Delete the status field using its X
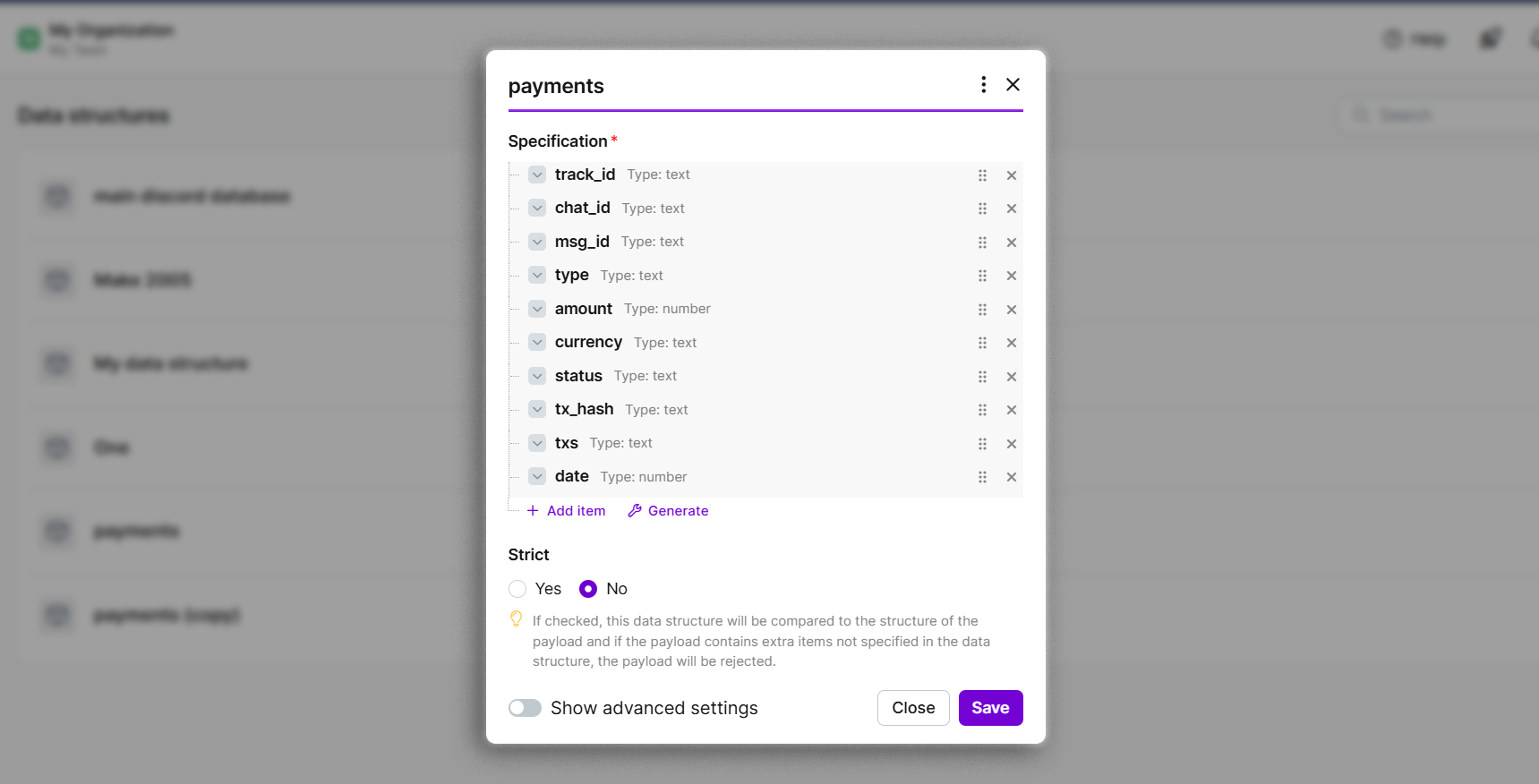1539x784 pixels. pos(1011,377)
